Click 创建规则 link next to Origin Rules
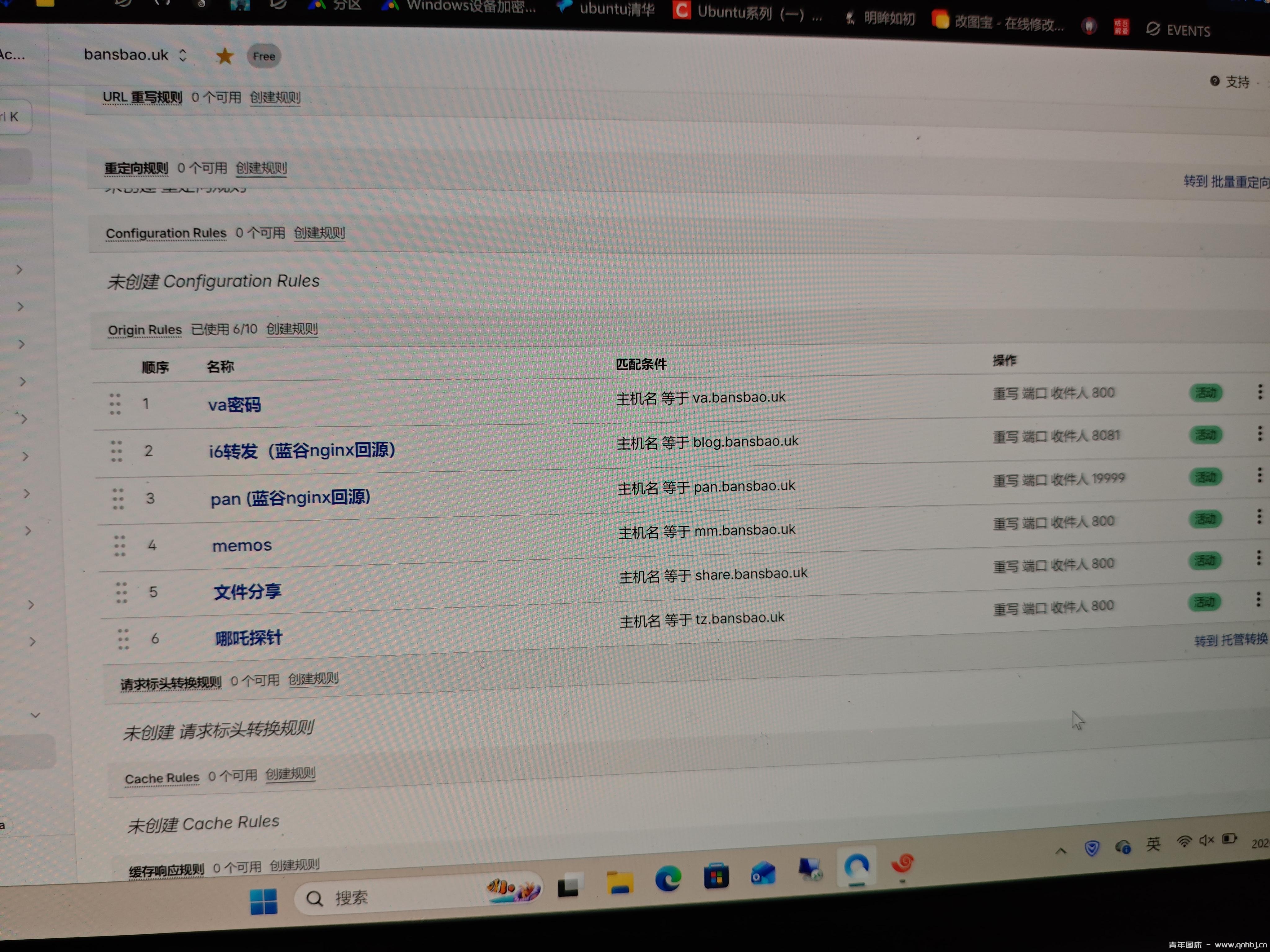The height and width of the screenshot is (952, 1270). [292, 329]
